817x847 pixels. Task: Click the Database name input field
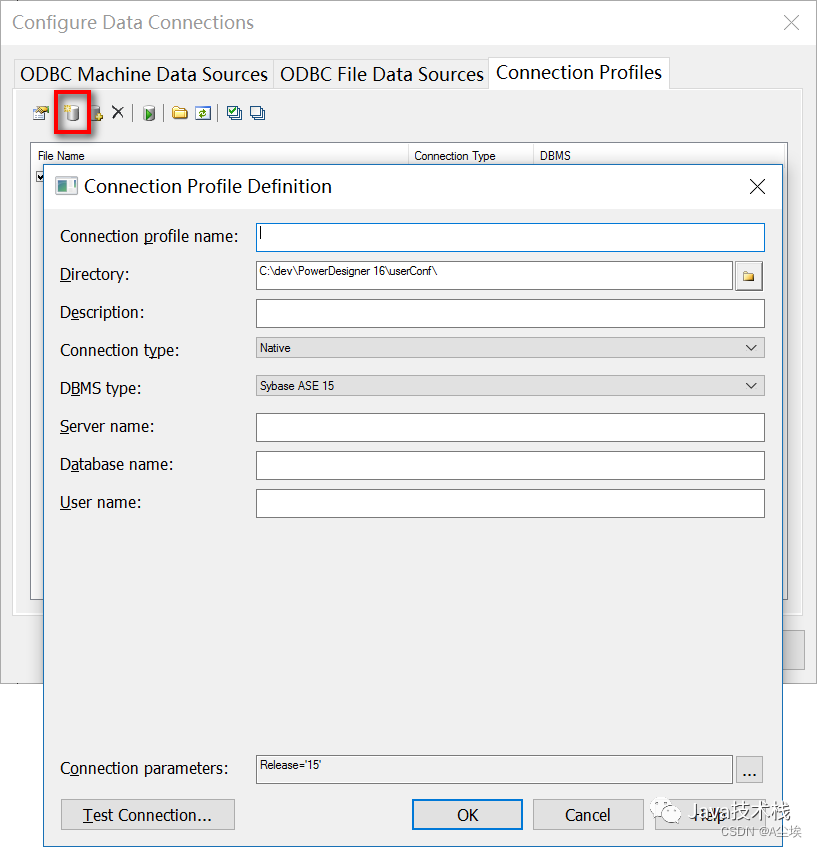coord(510,466)
